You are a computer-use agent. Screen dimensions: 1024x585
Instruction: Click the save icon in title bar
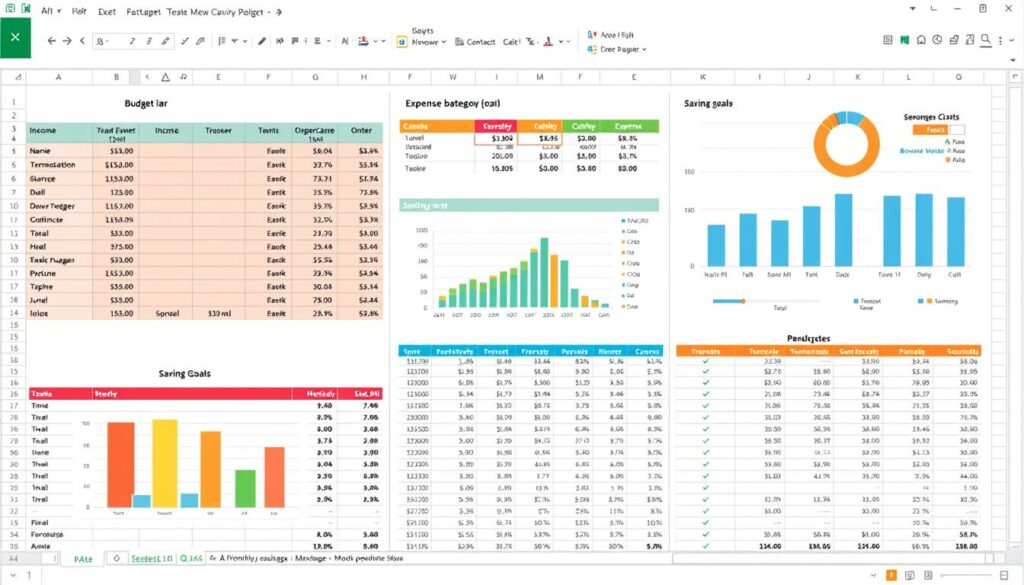(x=10, y=8)
